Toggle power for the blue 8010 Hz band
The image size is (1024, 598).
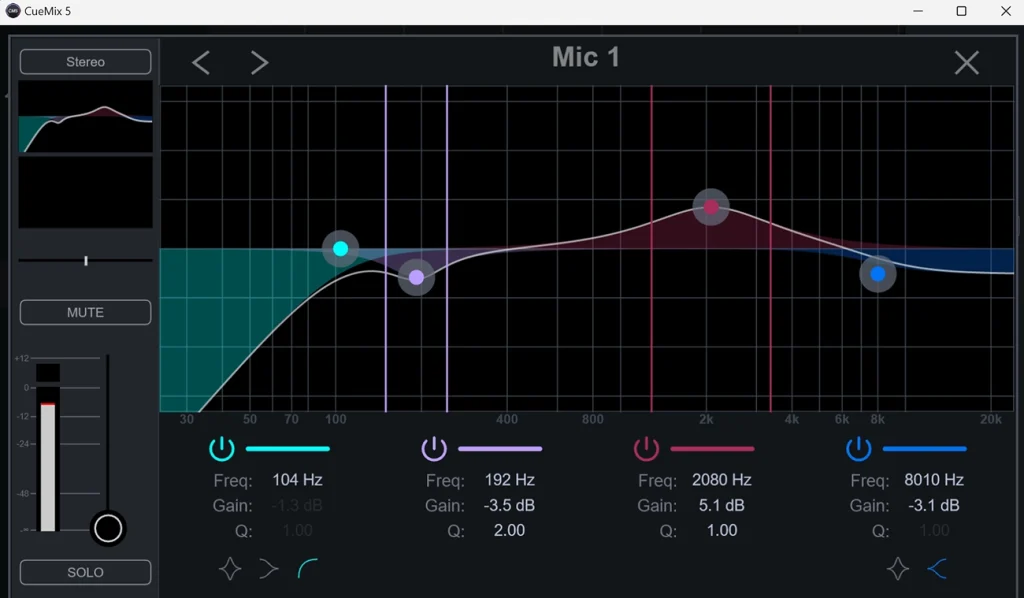tap(859, 448)
